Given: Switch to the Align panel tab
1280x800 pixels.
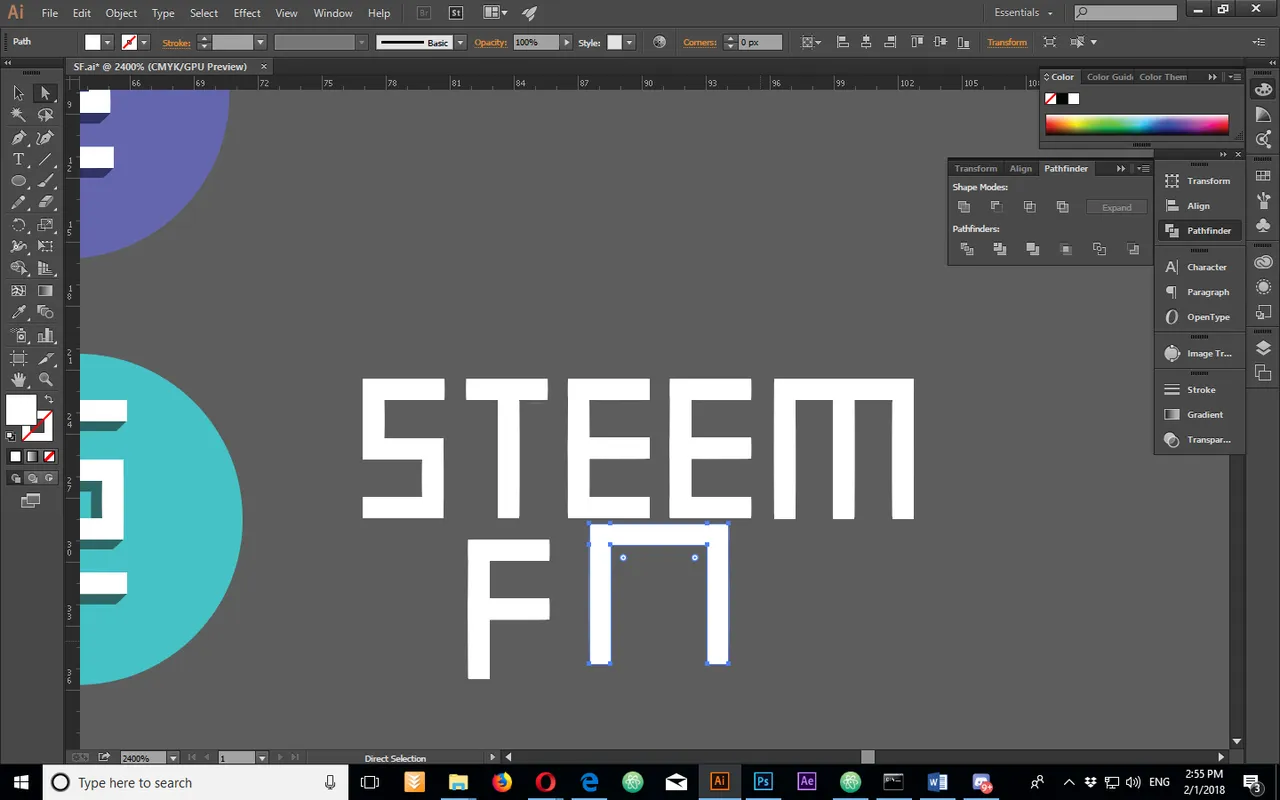Looking at the screenshot, I should point(1020,168).
